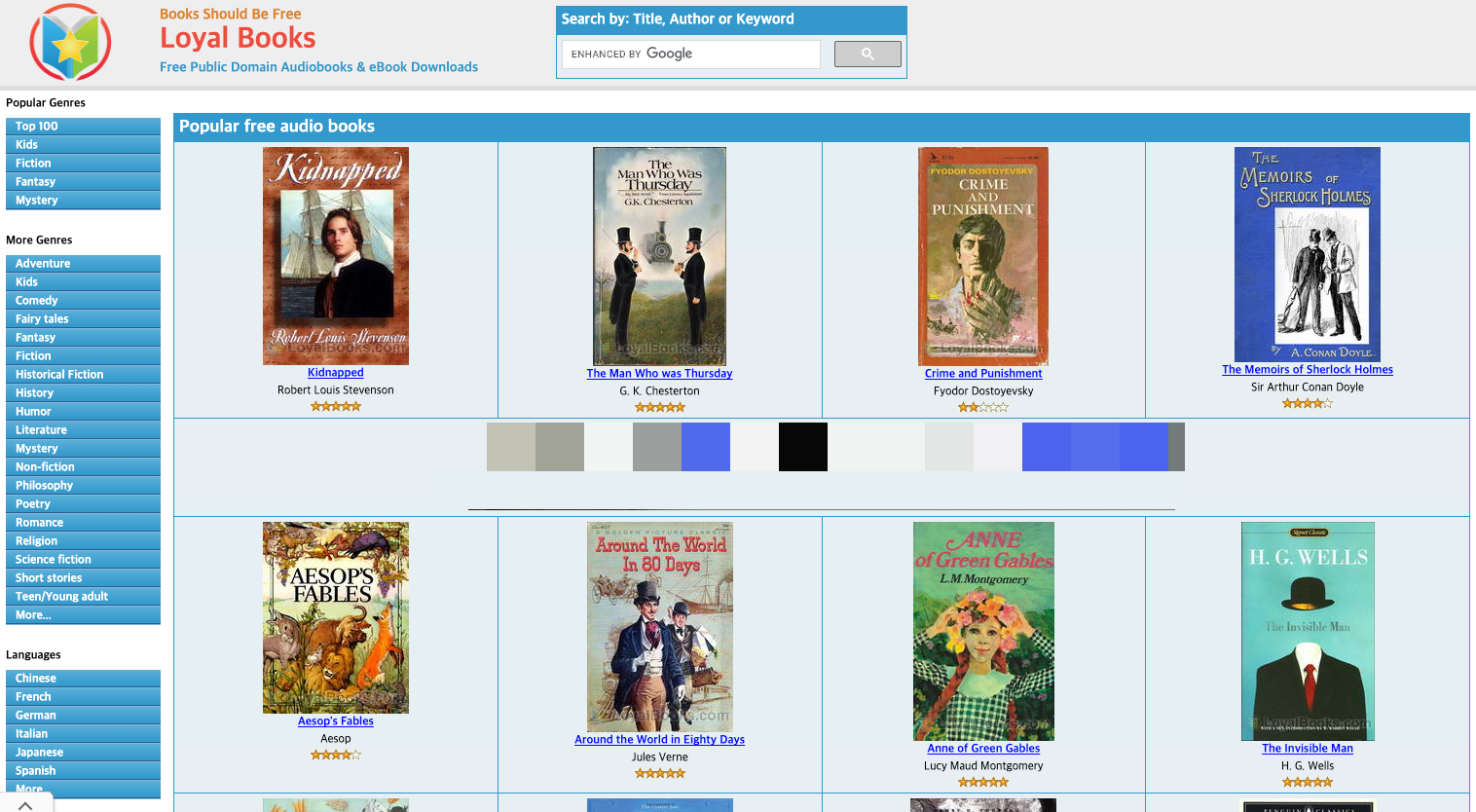Open Mystery under Popular Genres

pos(83,201)
